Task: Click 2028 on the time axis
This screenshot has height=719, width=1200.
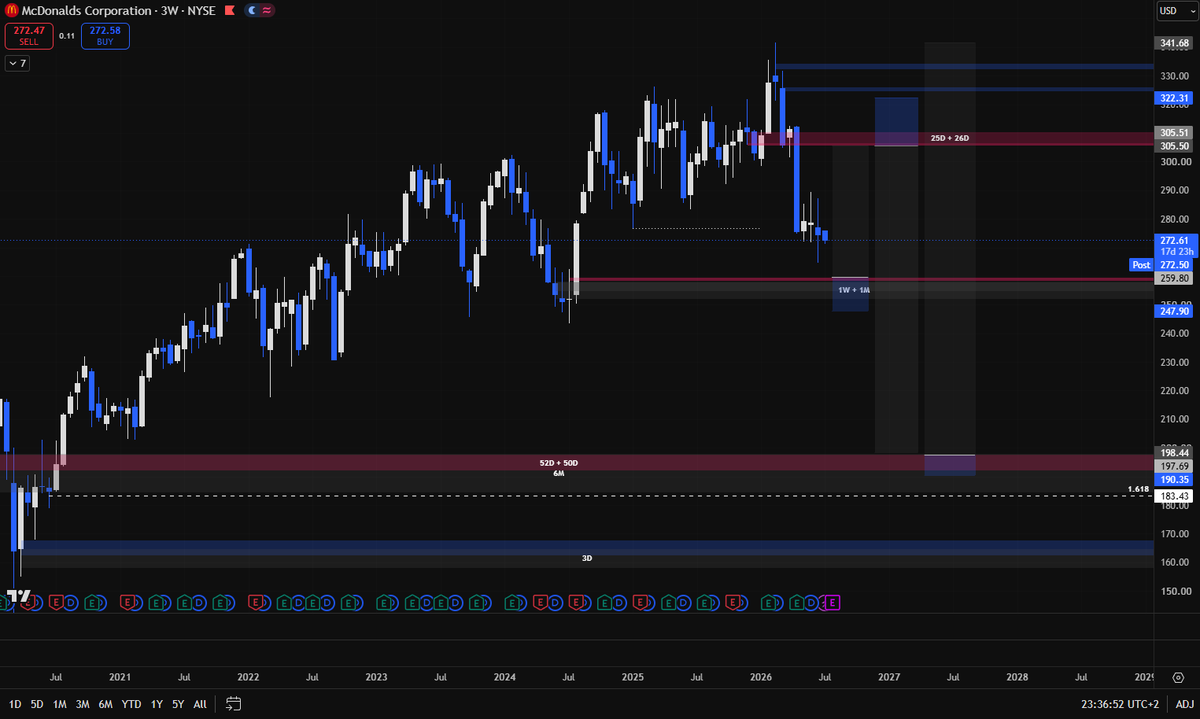Action: 1017,677
